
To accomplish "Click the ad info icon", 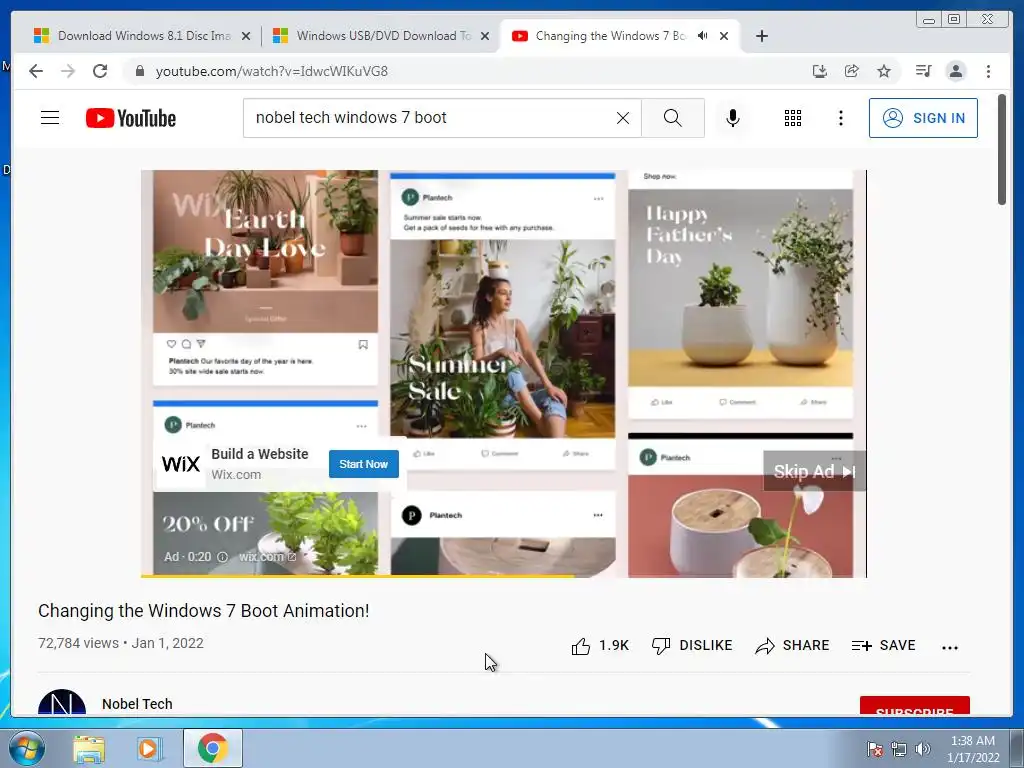I will point(222,557).
